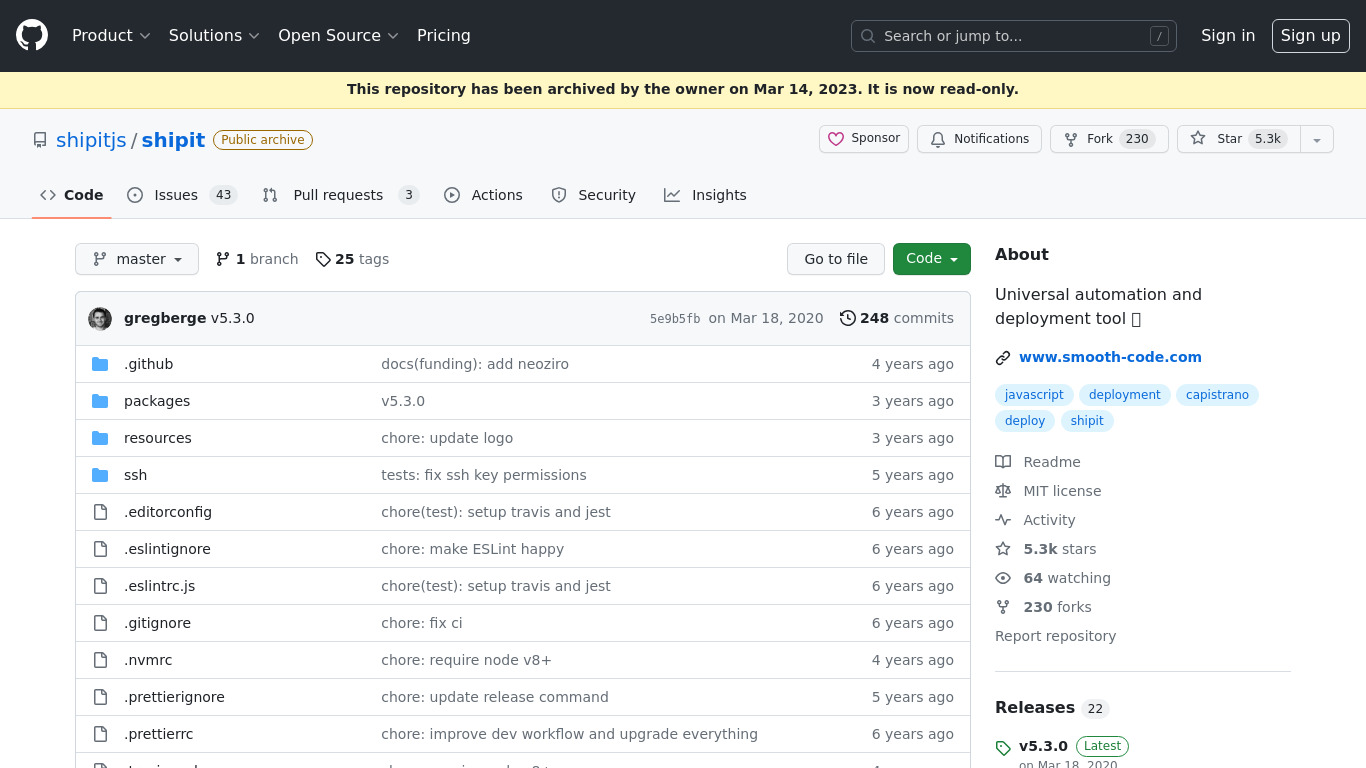This screenshot has width=1366, height=768.
Task: Open the .prettierignore file
Action: (x=174, y=697)
